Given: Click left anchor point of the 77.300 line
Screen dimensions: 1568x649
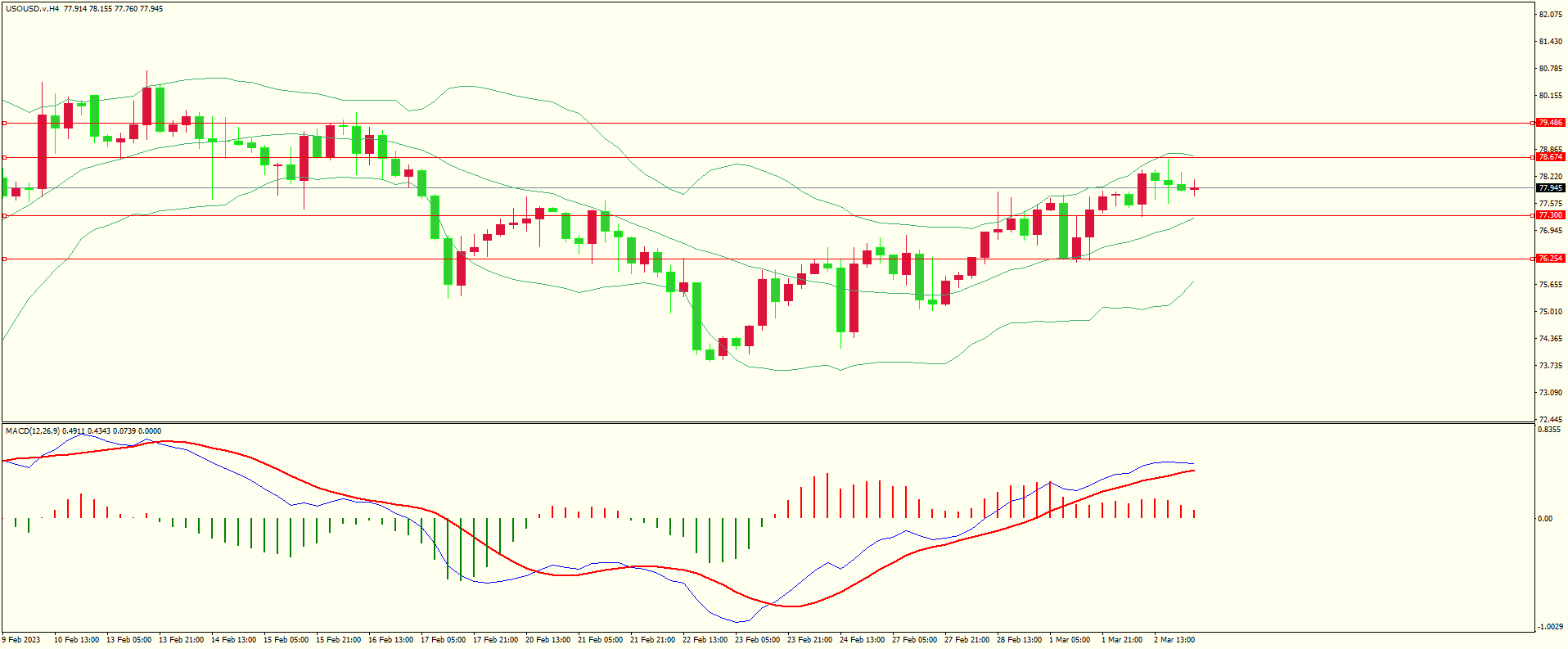Looking at the screenshot, I should coord(4,216).
